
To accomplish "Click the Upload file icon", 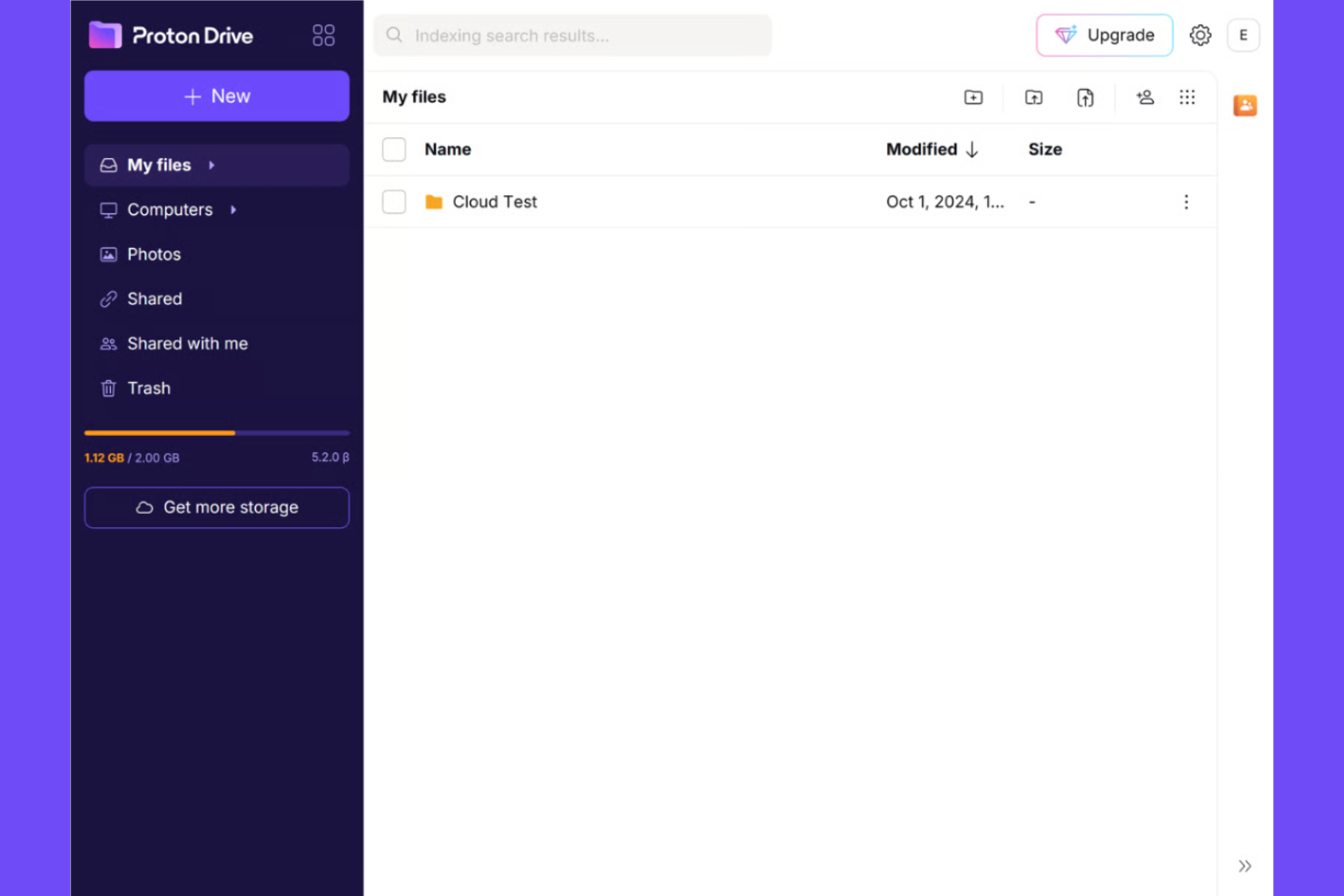I will click(x=1085, y=97).
